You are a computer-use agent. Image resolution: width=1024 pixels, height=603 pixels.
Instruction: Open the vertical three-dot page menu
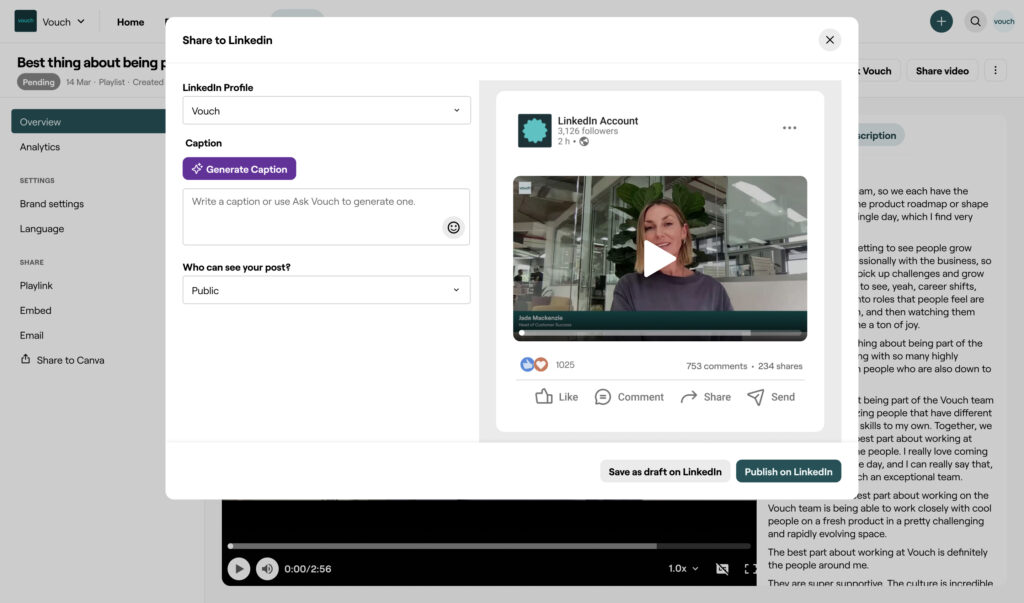(995, 71)
